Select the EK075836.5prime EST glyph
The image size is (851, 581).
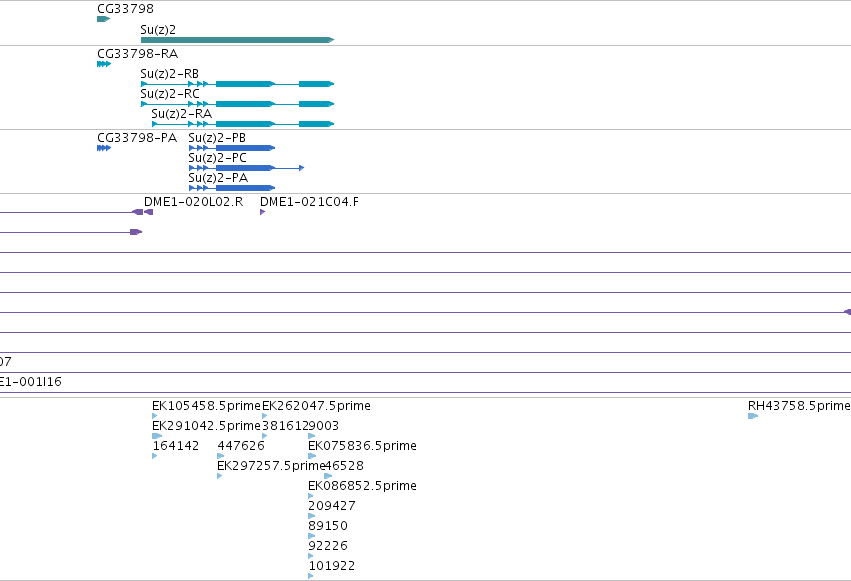click(x=312, y=456)
